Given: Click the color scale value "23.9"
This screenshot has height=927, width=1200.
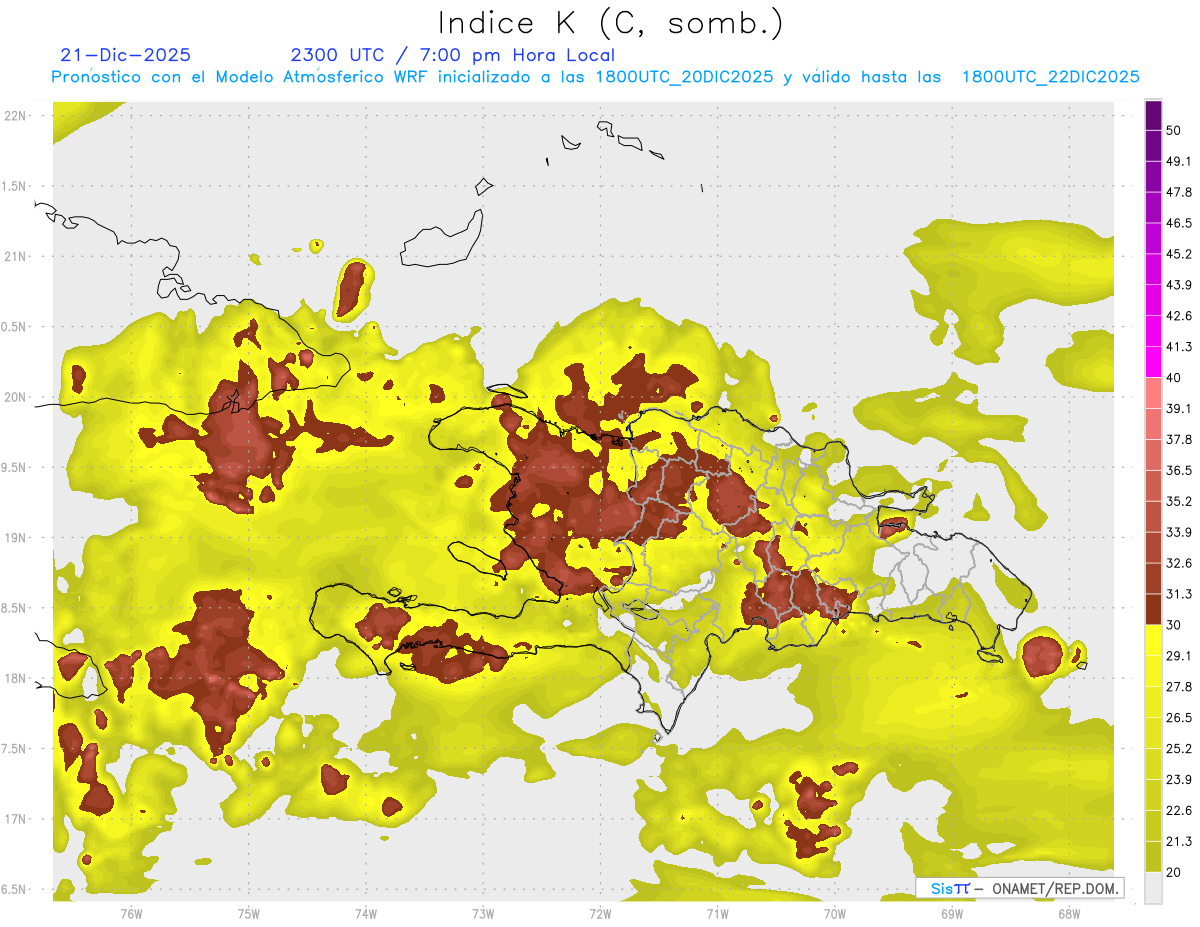Looking at the screenshot, I should pos(1179,779).
